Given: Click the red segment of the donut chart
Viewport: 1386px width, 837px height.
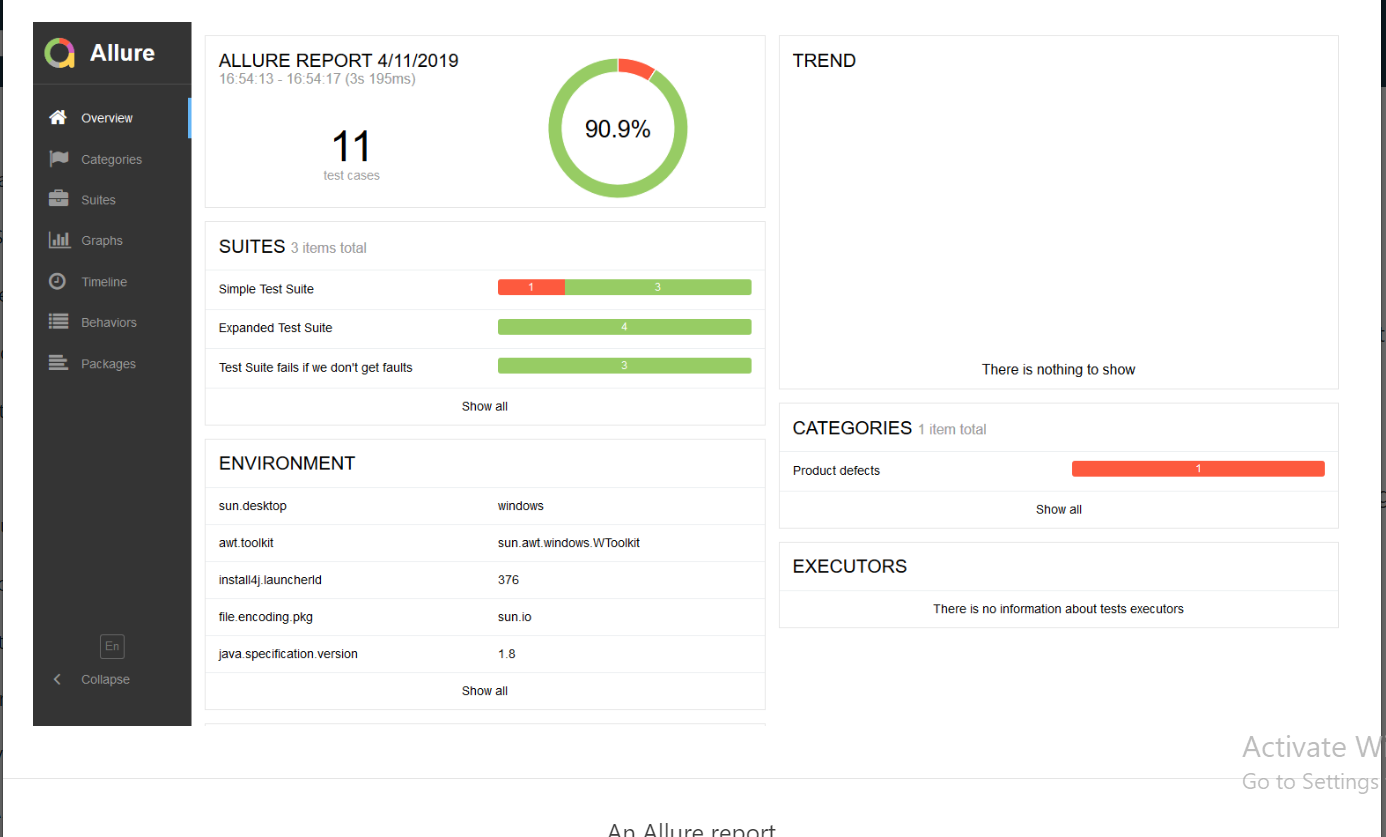Looking at the screenshot, I should (636, 68).
